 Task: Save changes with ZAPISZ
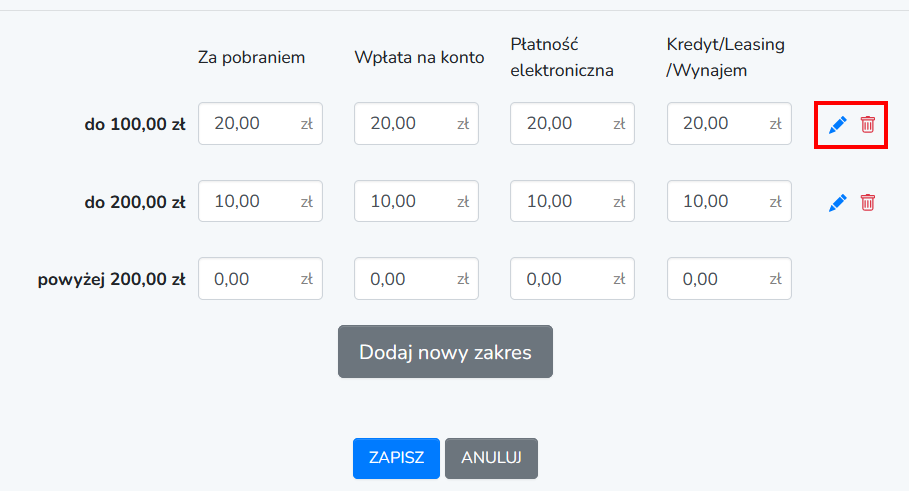pos(396,458)
